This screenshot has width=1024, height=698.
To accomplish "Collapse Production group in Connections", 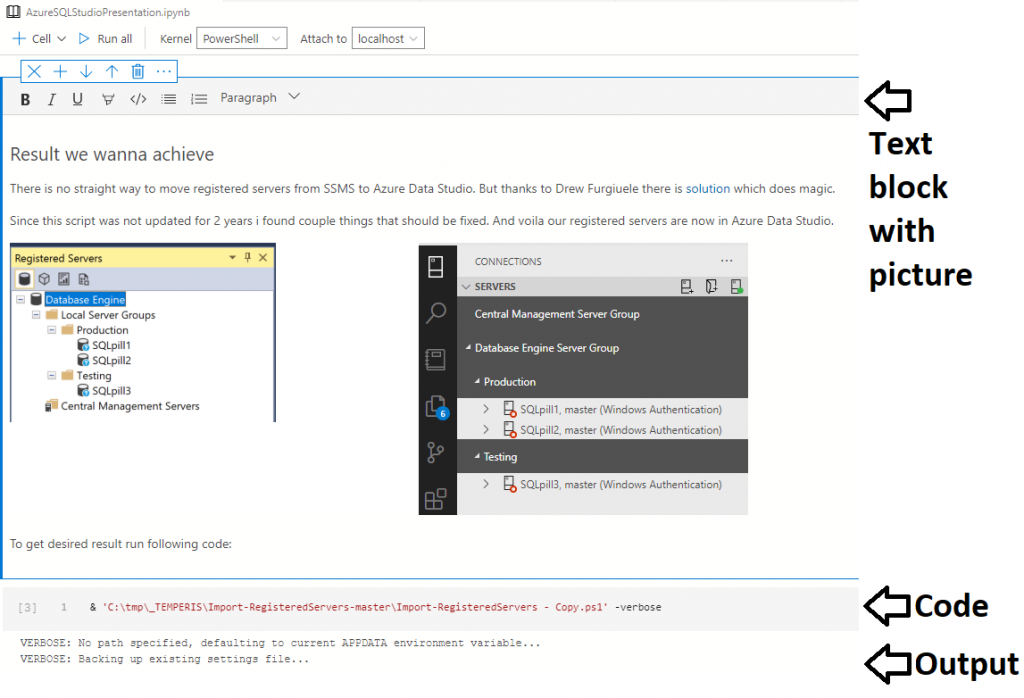I will point(477,381).
